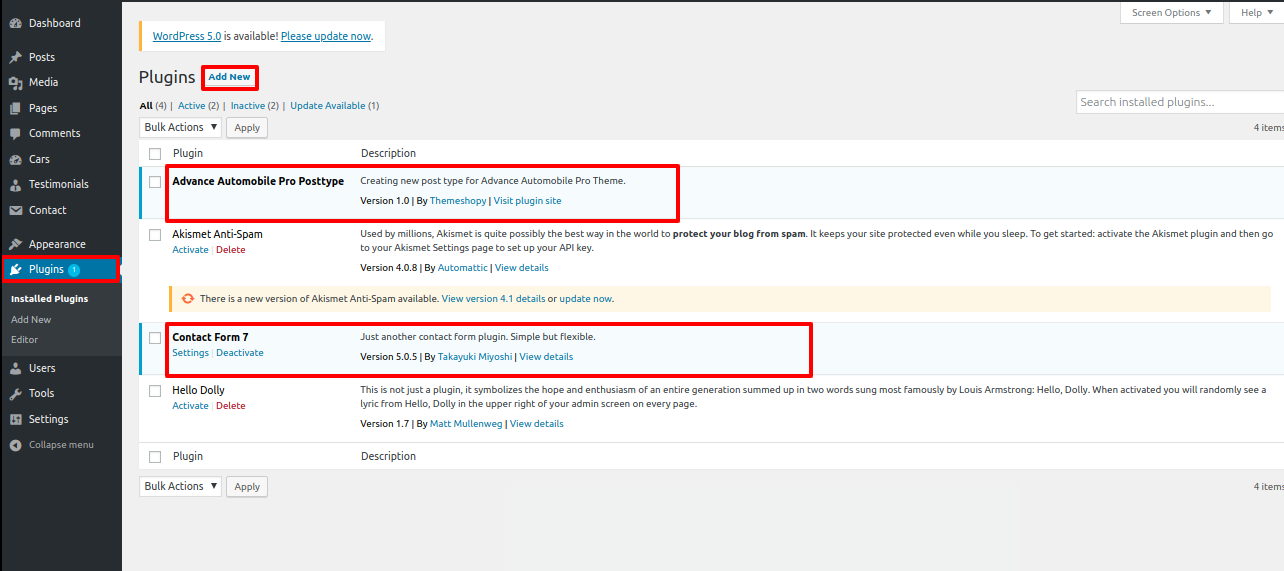Open Settings in the sidebar menu

point(48,419)
